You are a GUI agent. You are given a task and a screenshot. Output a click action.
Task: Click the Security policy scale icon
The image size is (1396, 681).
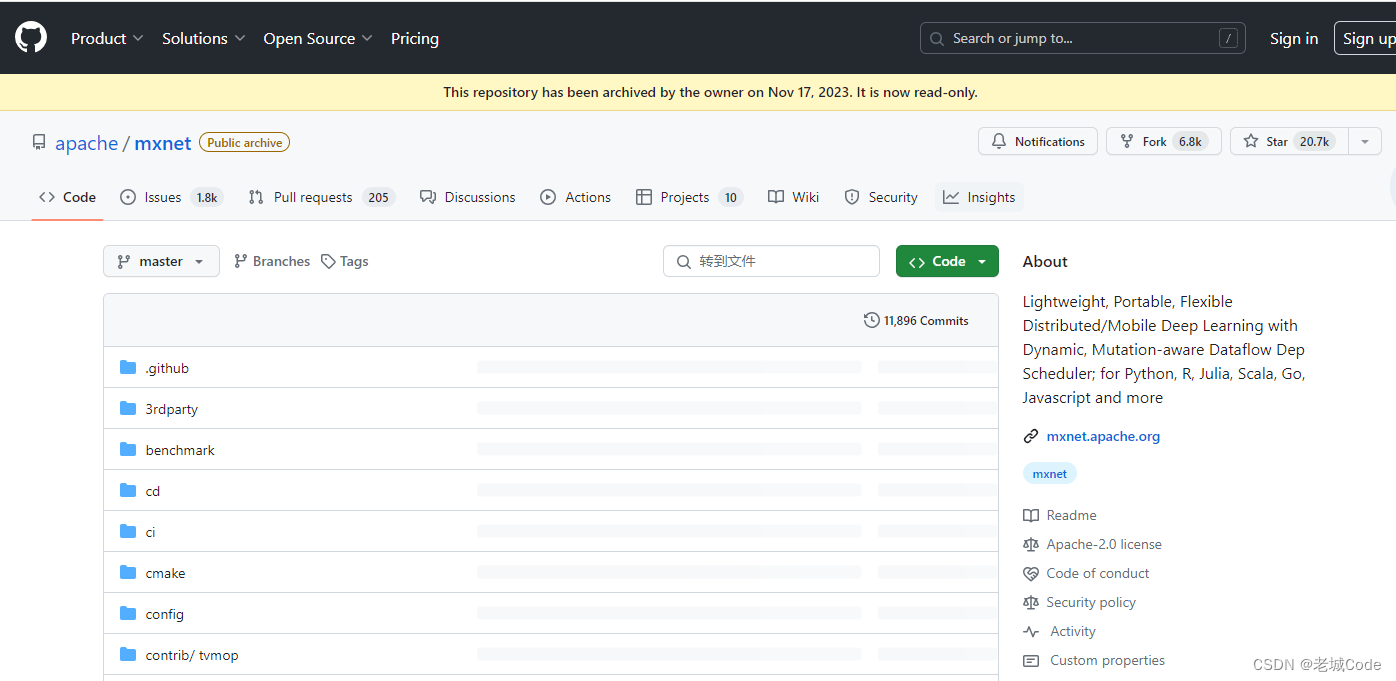(x=1031, y=602)
